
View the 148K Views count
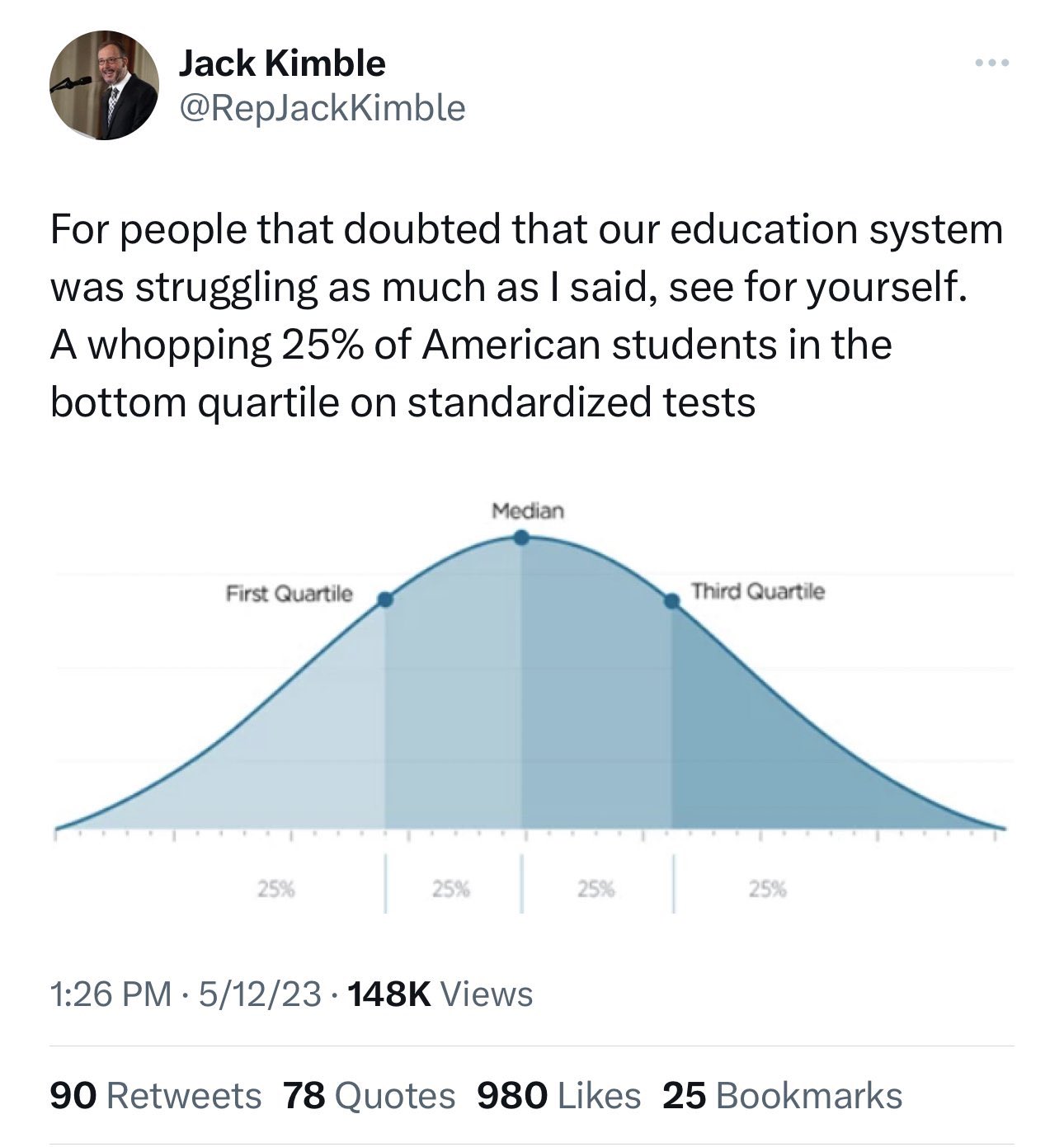[440, 994]
